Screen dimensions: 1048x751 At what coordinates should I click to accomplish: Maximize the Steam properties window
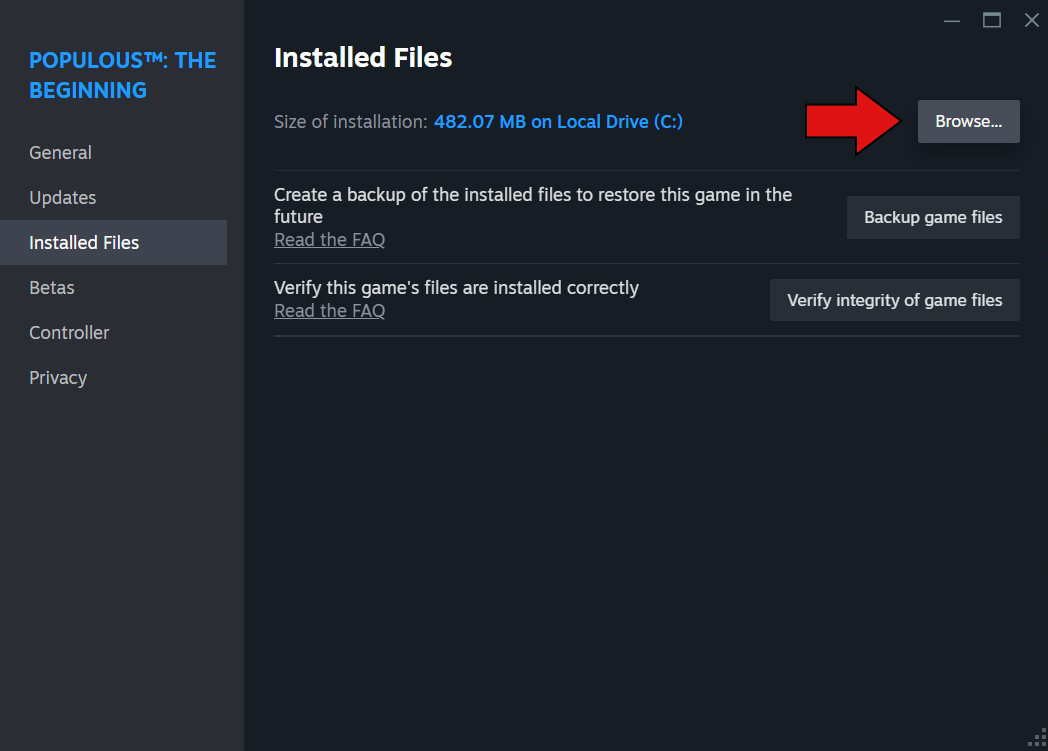click(991, 20)
